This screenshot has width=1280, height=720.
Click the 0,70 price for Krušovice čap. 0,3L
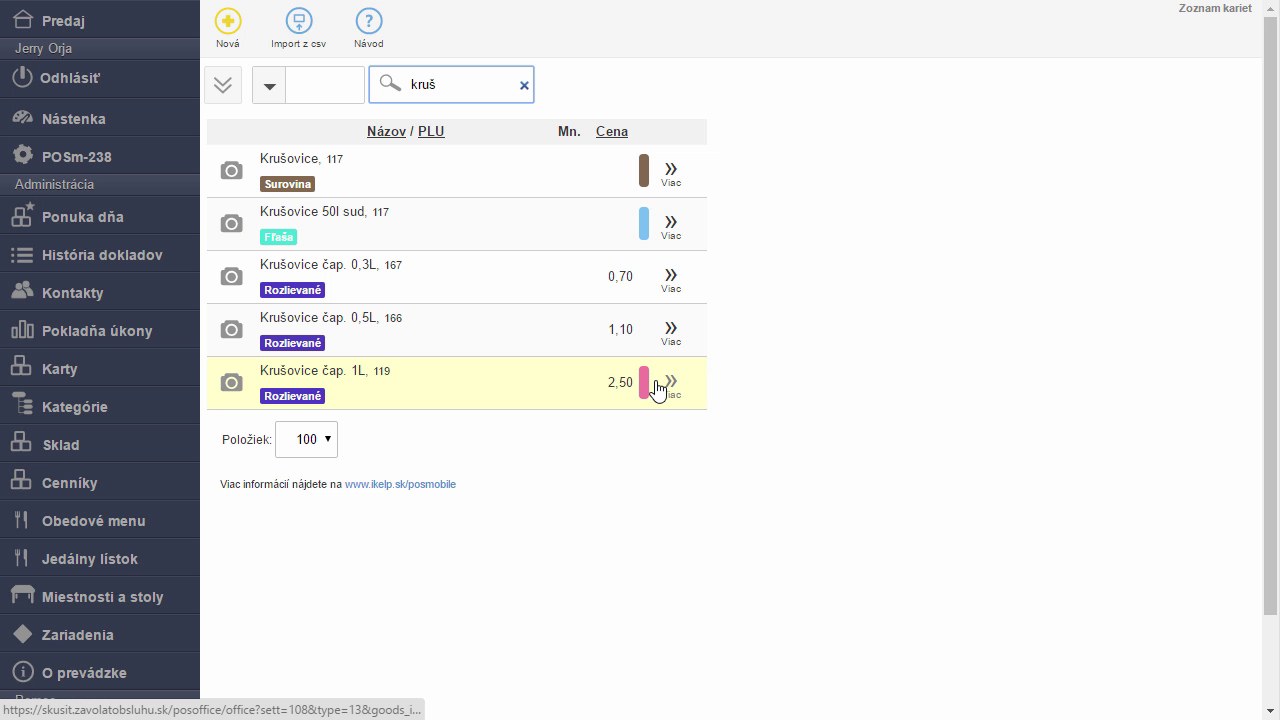pyautogui.click(x=620, y=277)
